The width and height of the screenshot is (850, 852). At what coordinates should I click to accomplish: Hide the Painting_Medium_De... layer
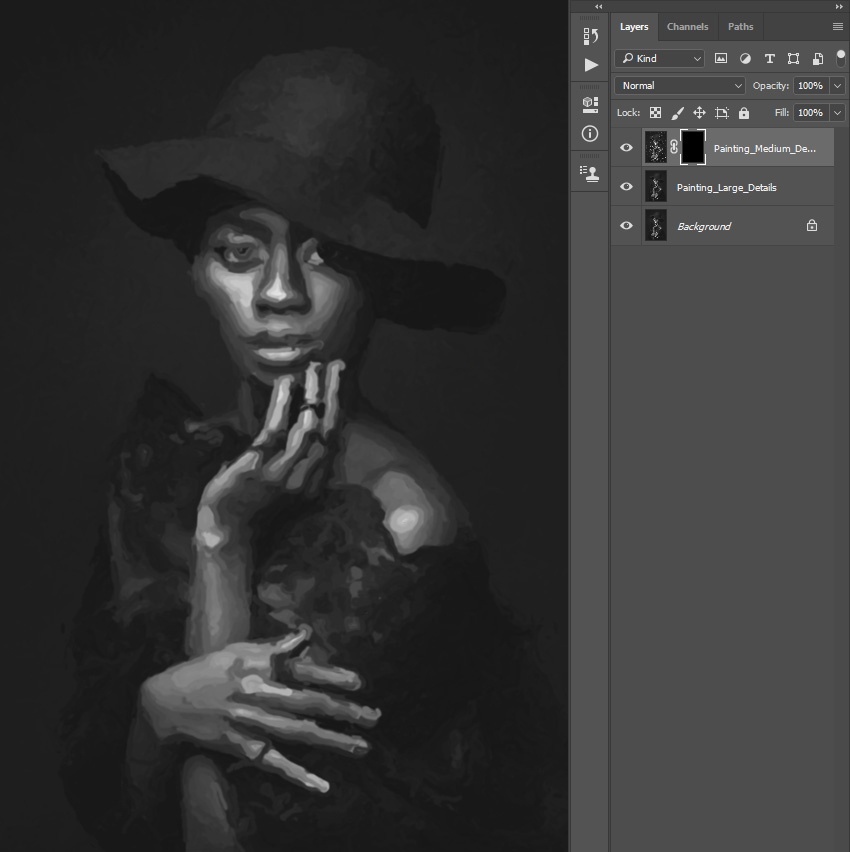click(626, 147)
